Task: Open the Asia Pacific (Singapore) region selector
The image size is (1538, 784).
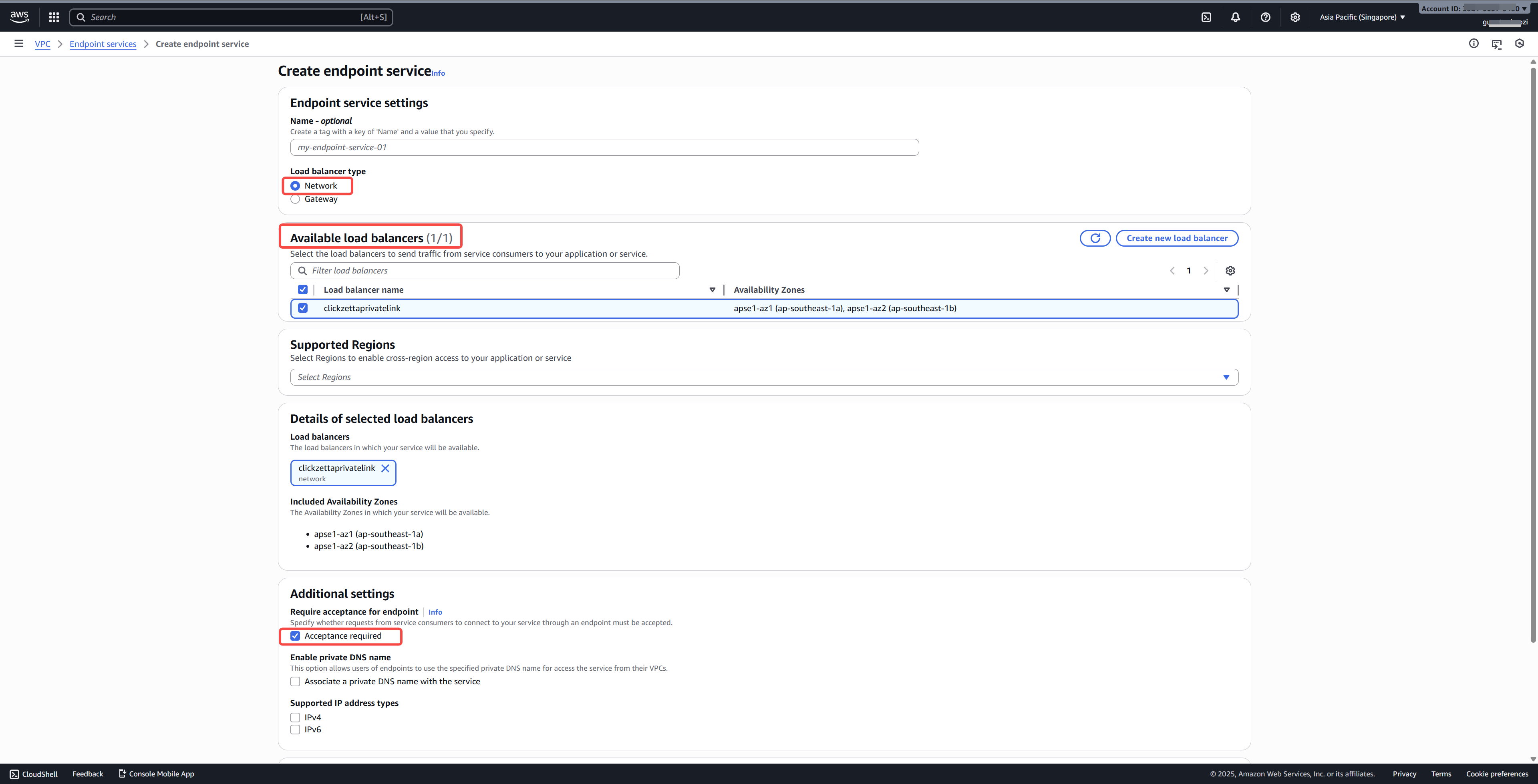Action: point(1361,17)
